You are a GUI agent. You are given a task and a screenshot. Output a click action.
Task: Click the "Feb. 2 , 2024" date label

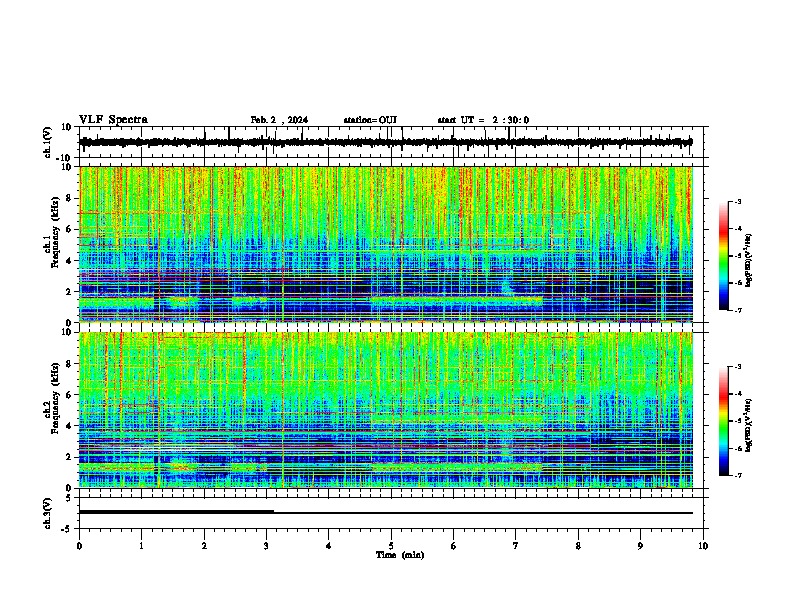[x=279, y=120]
